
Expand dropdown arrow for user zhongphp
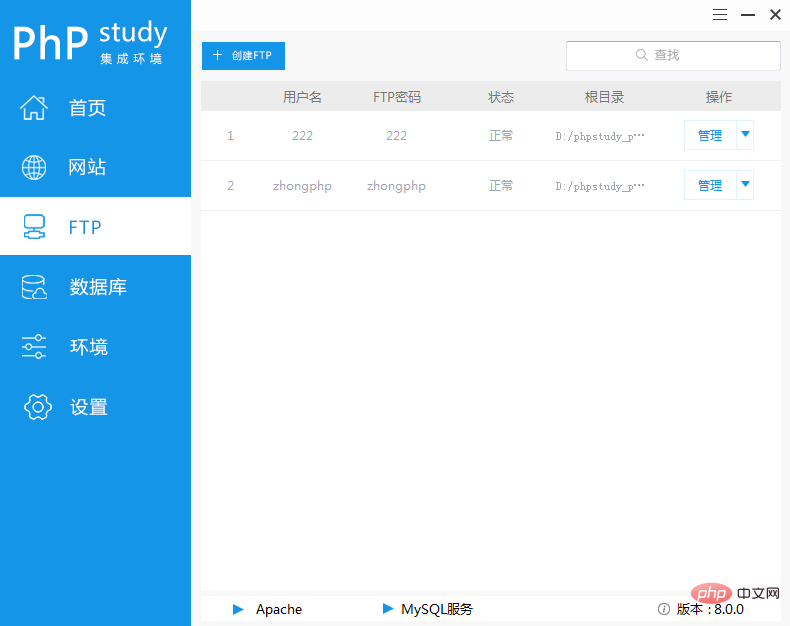pos(745,185)
